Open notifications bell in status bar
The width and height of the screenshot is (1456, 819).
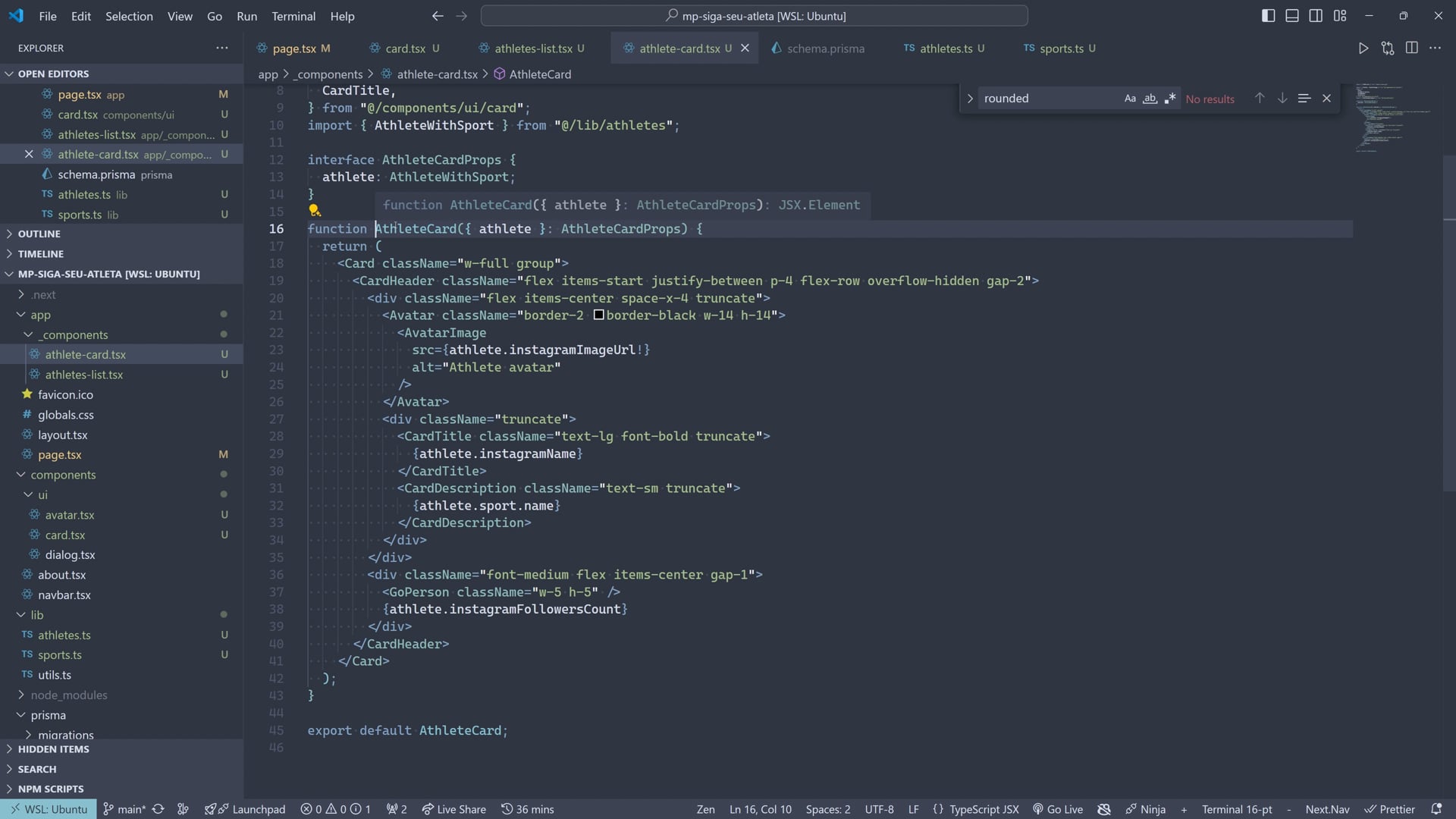click(1436, 809)
